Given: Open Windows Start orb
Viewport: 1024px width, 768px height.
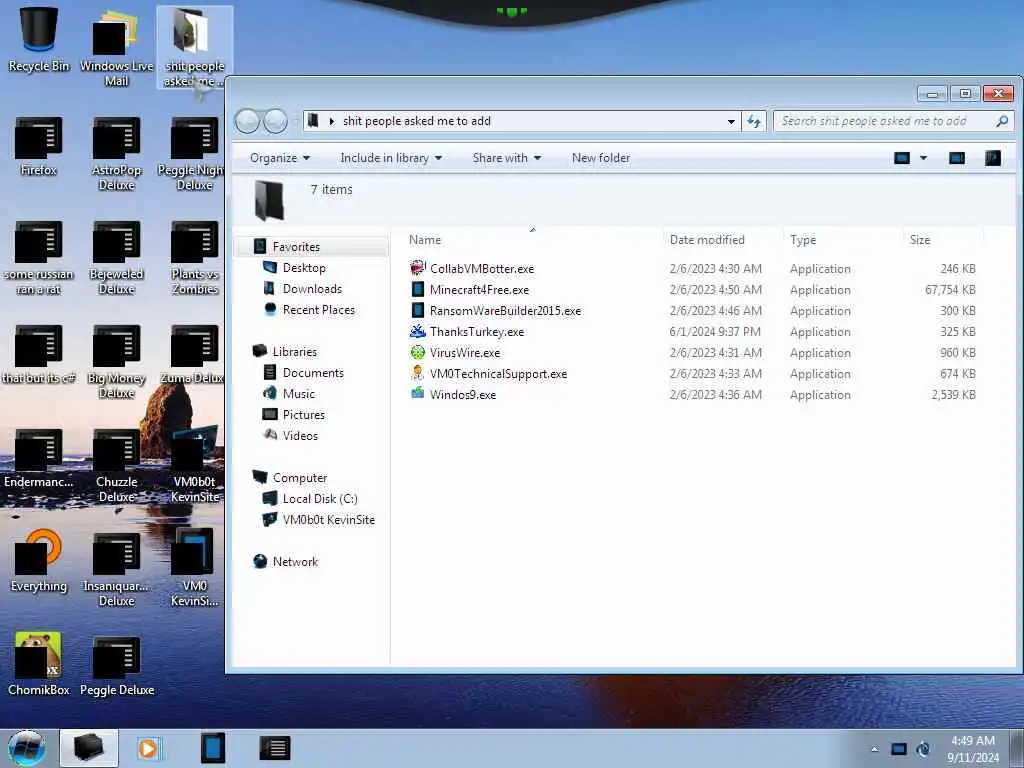Looking at the screenshot, I should [x=27, y=748].
